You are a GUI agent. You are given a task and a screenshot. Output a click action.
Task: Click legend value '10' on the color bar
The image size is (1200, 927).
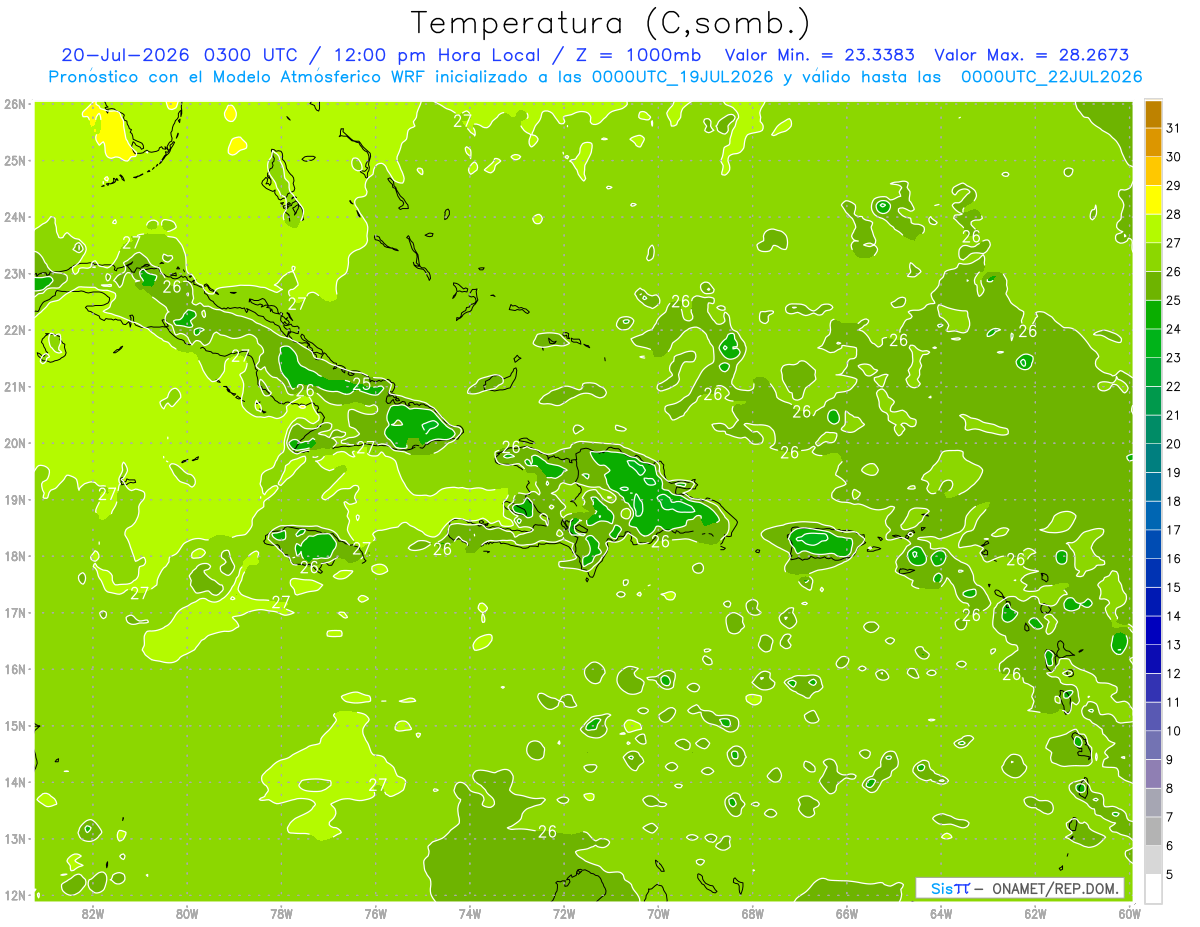[1173, 730]
